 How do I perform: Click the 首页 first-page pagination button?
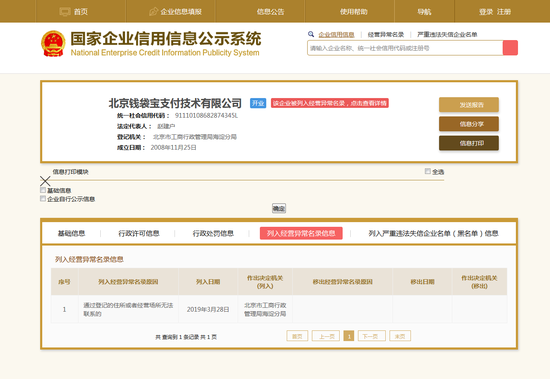coord(297,336)
